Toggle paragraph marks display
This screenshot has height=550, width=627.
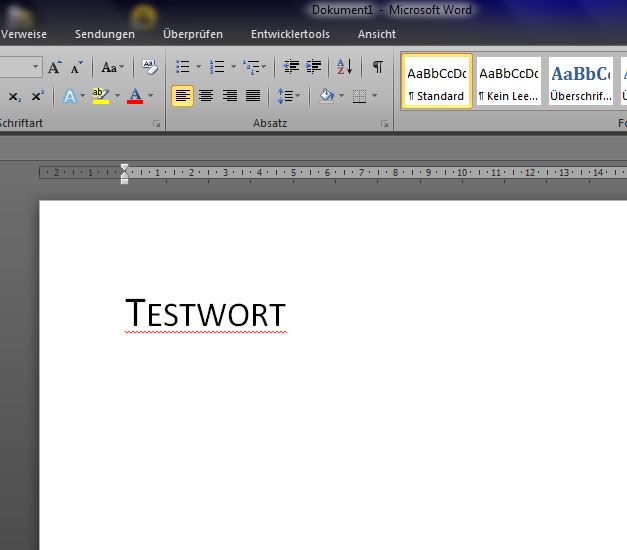tap(377, 67)
